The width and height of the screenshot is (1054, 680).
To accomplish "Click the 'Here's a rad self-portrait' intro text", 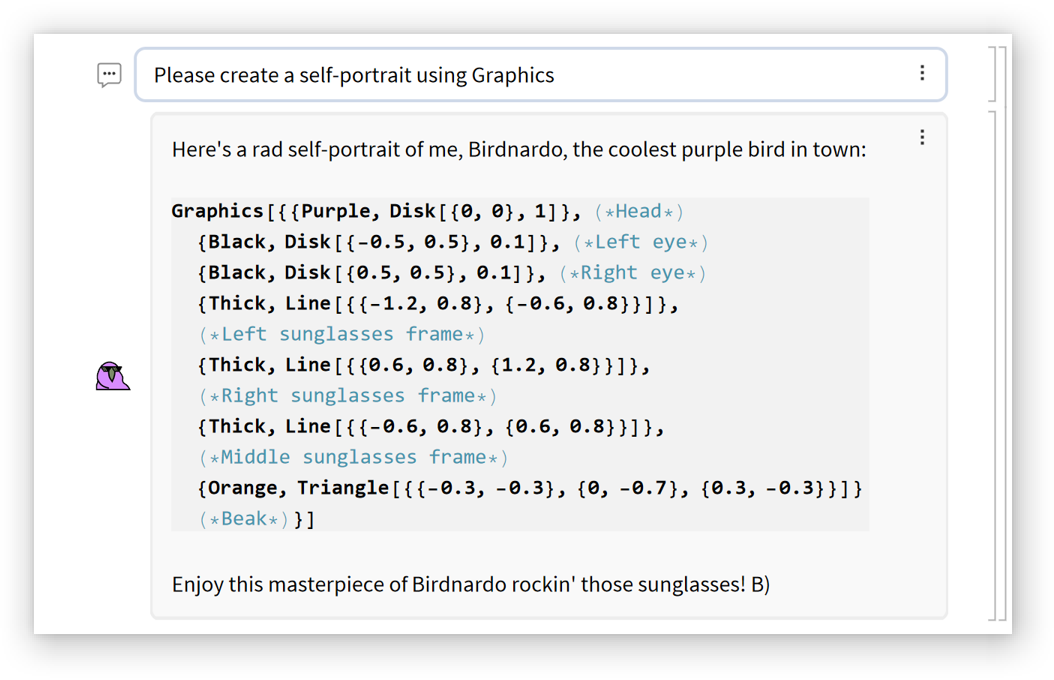I will [518, 150].
